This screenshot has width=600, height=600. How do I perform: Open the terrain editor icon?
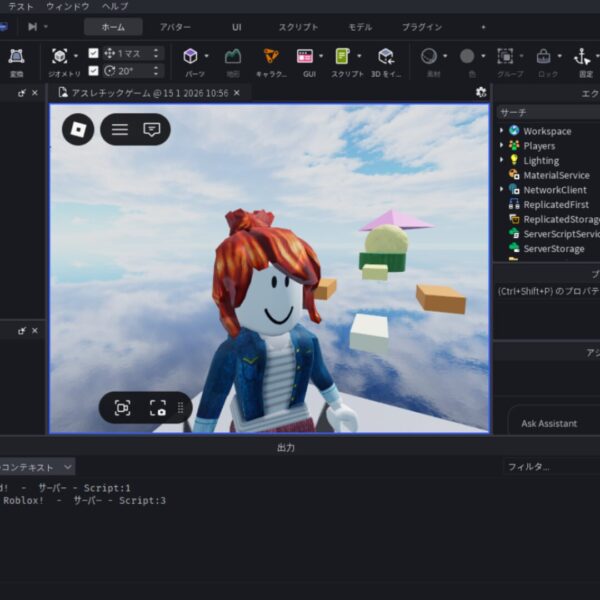233,56
